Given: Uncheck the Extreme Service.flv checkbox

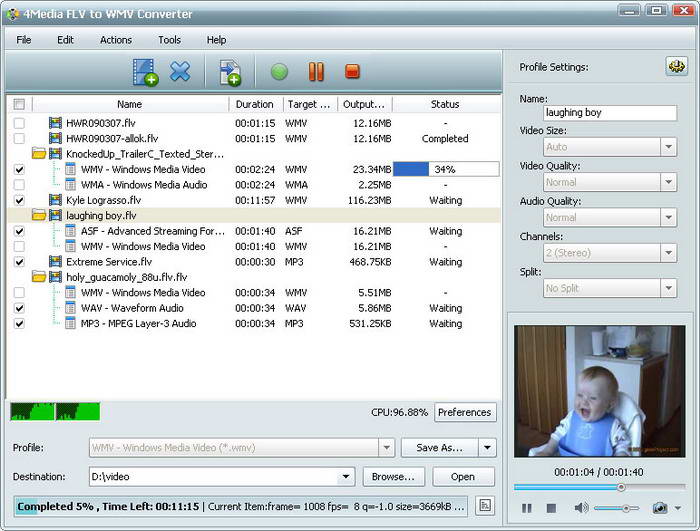Looking at the screenshot, I should coord(19,262).
